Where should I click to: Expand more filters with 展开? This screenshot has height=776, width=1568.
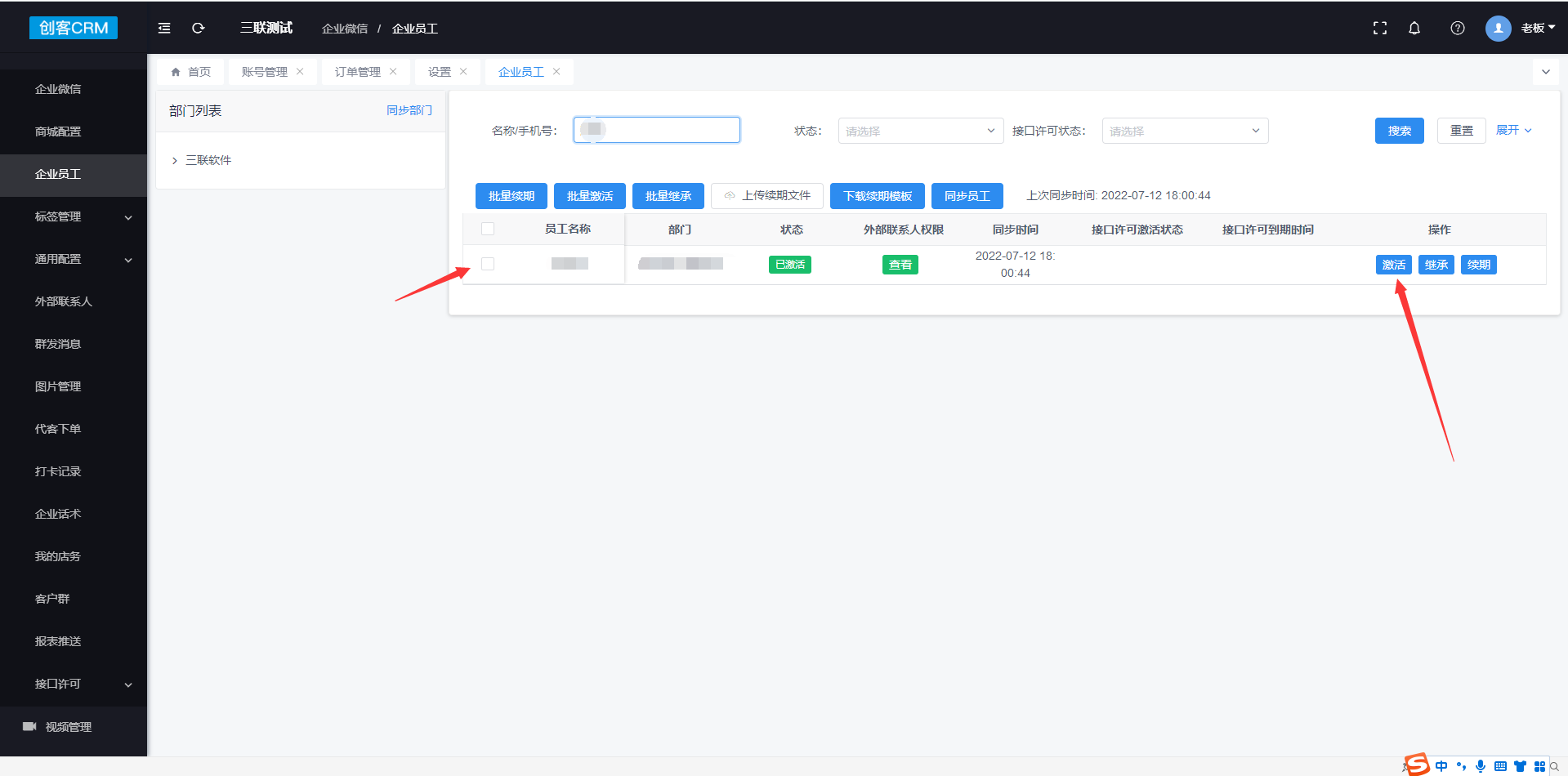tap(1514, 131)
